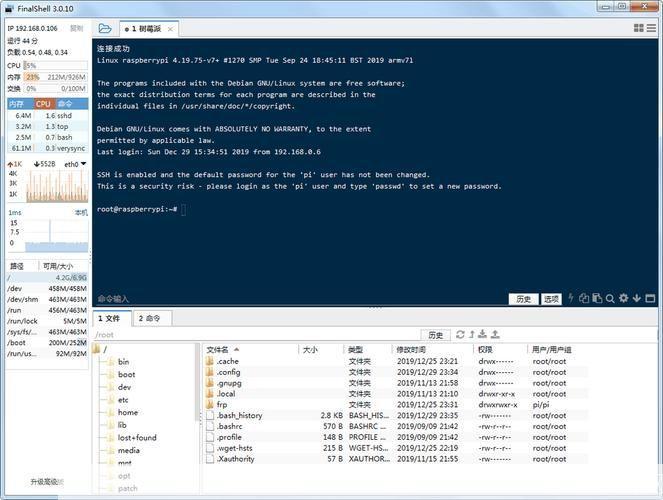Screen dimensions: 663x500
Task: Select the .local folder row
Action: click(395, 394)
